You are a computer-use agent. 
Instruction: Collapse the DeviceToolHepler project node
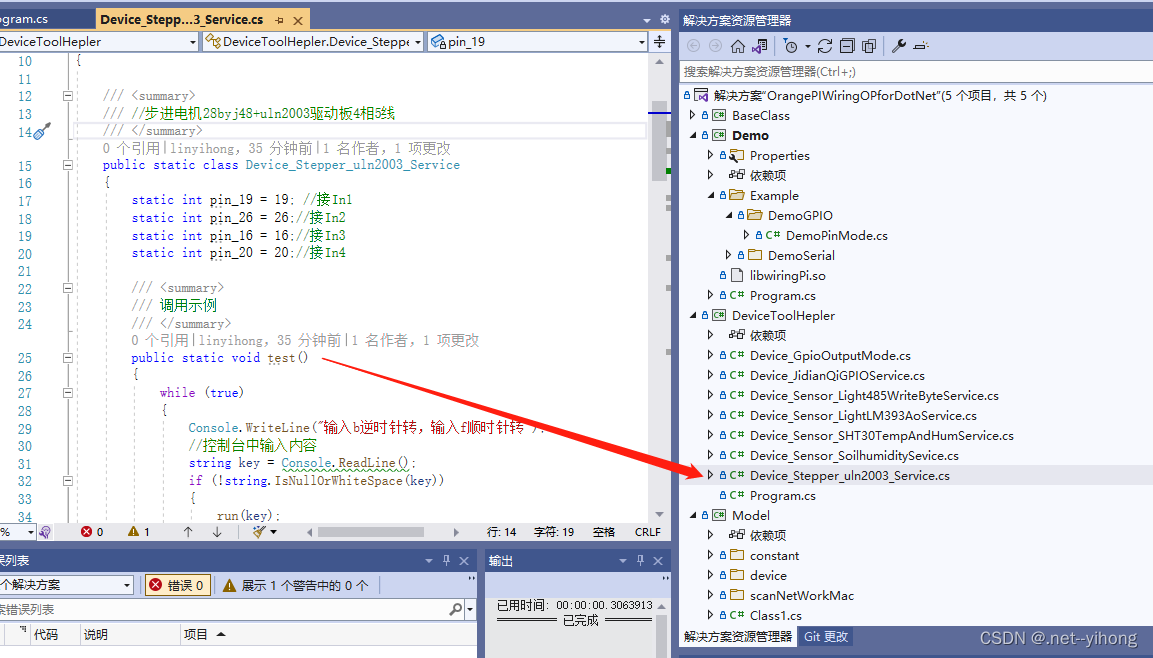point(692,315)
